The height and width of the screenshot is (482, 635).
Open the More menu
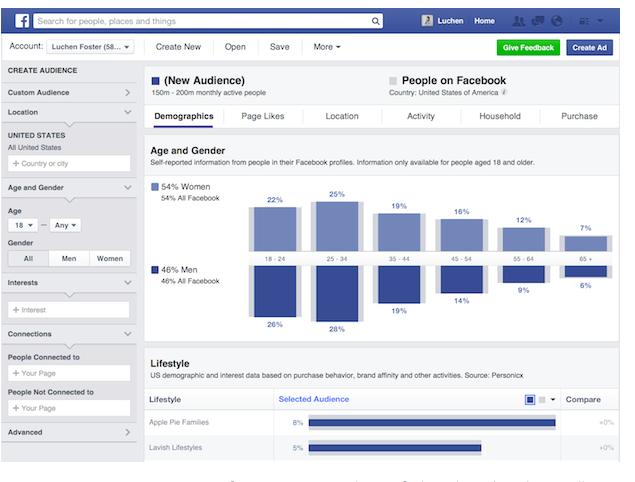(327, 47)
